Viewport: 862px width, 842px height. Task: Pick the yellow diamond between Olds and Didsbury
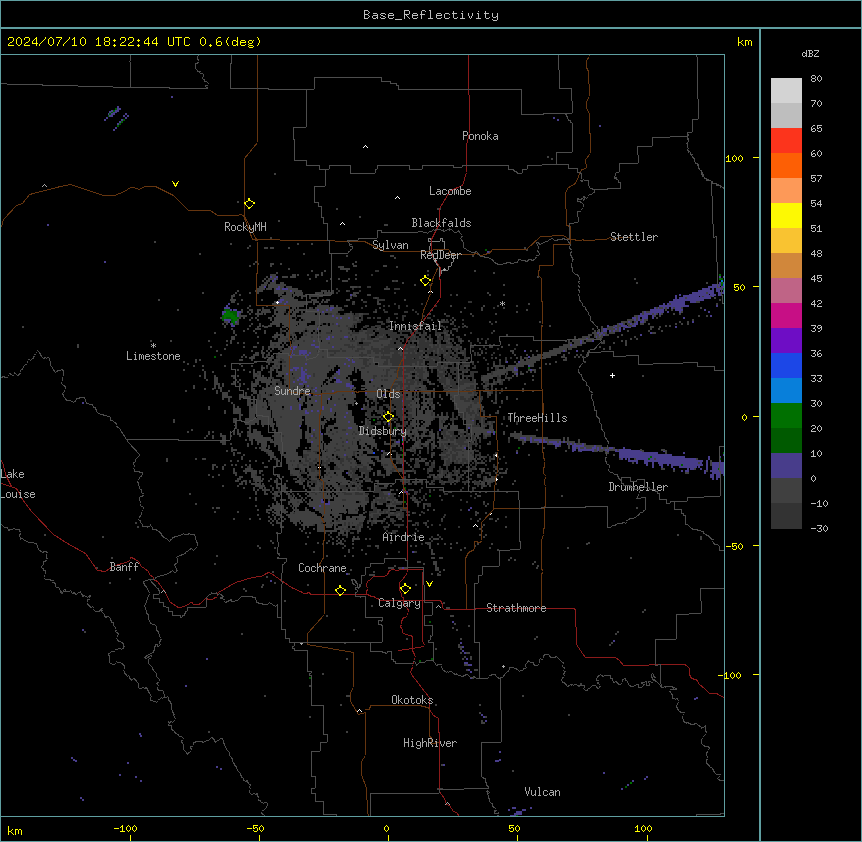388,417
